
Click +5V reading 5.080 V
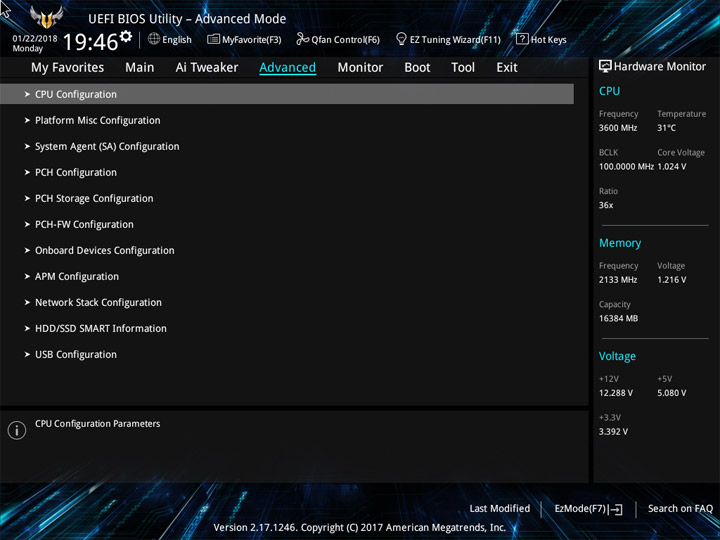point(672,393)
